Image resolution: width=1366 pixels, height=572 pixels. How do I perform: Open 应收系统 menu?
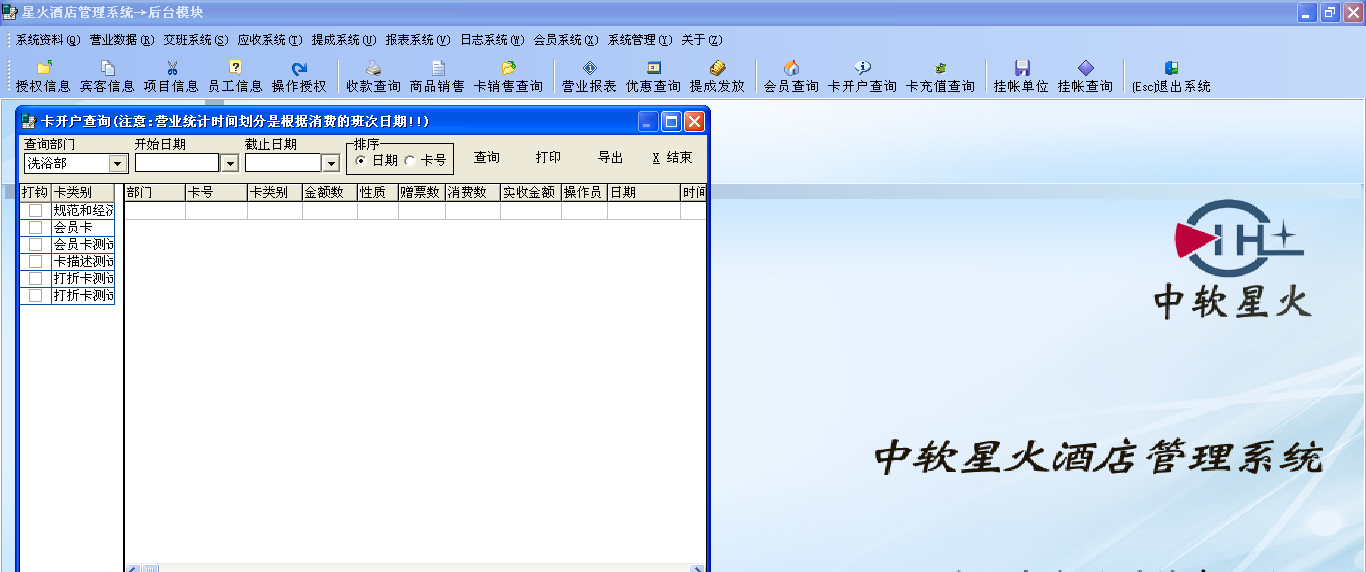(x=269, y=40)
